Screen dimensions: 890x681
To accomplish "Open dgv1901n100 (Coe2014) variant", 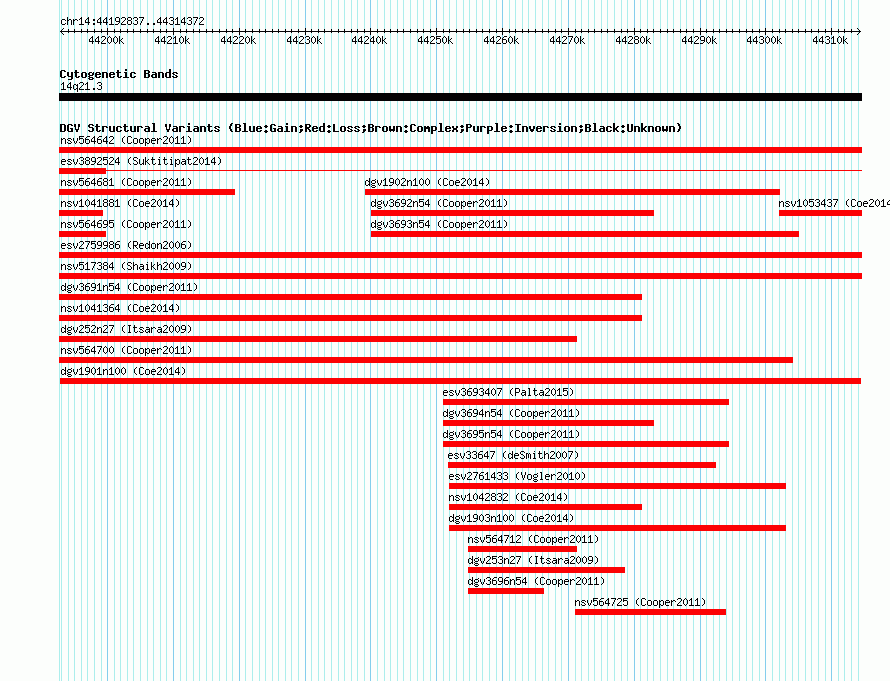I will [123, 371].
